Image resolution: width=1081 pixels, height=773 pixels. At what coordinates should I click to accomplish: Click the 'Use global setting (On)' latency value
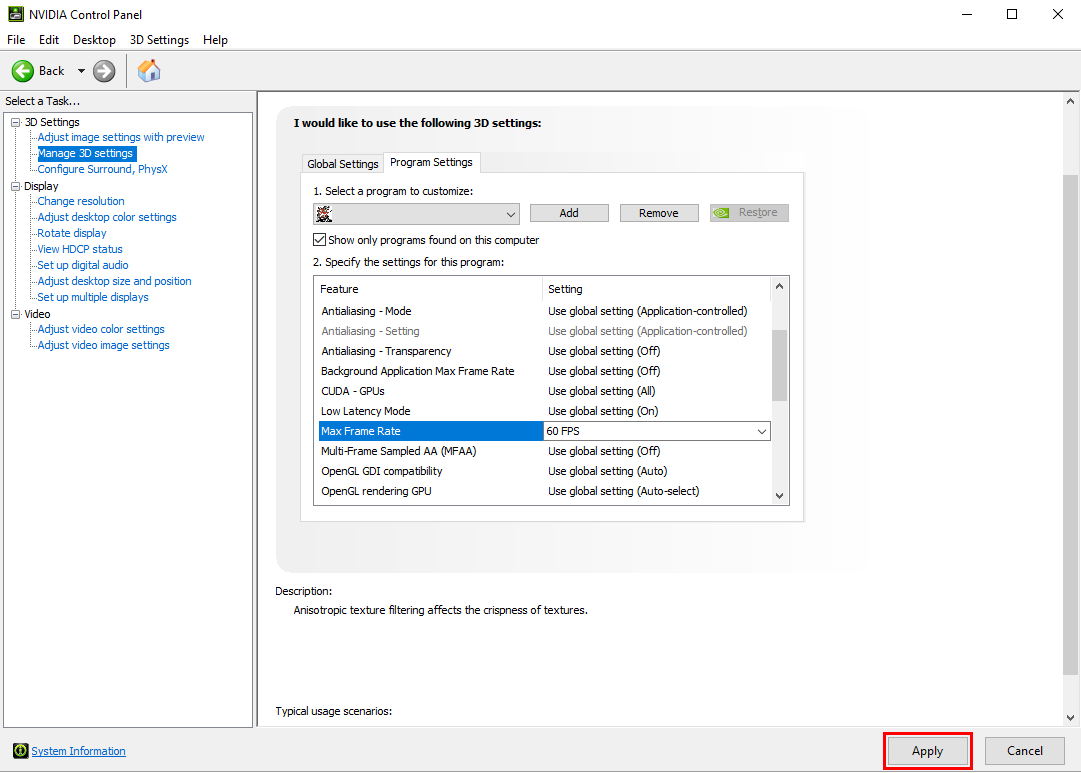(x=603, y=411)
